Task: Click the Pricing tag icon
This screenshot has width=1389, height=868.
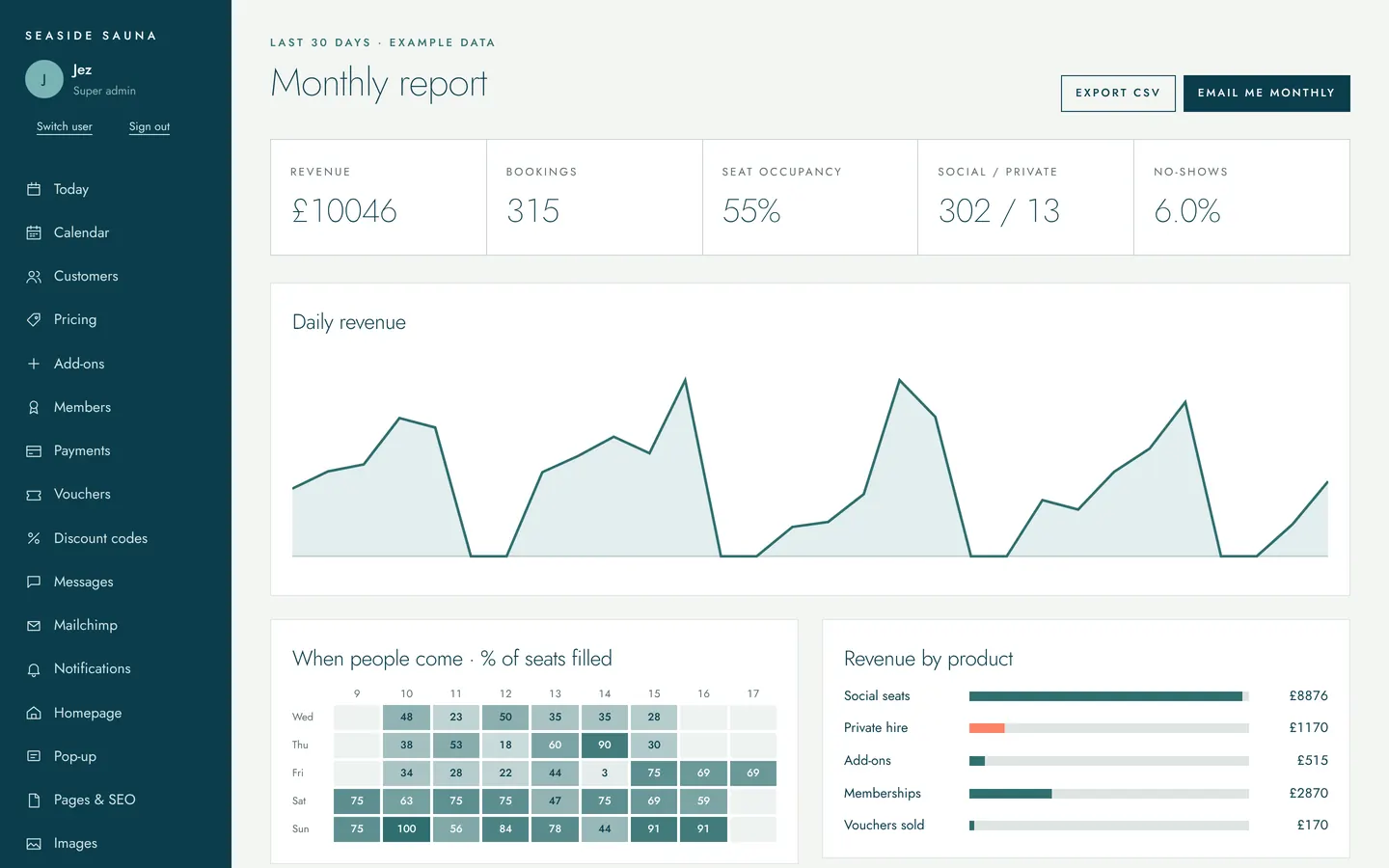Action: 34,319
